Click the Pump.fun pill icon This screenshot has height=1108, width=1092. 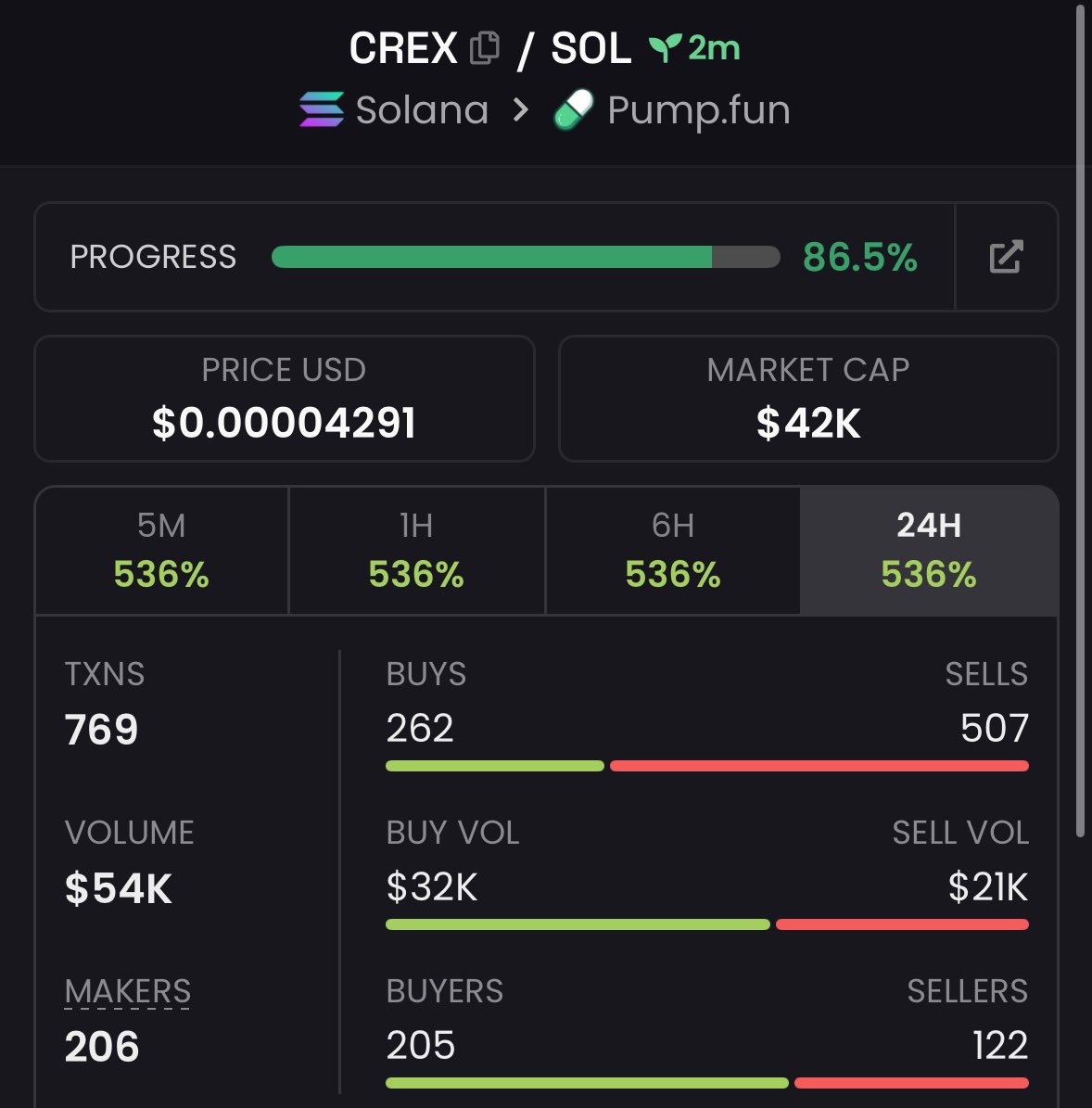(574, 110)
